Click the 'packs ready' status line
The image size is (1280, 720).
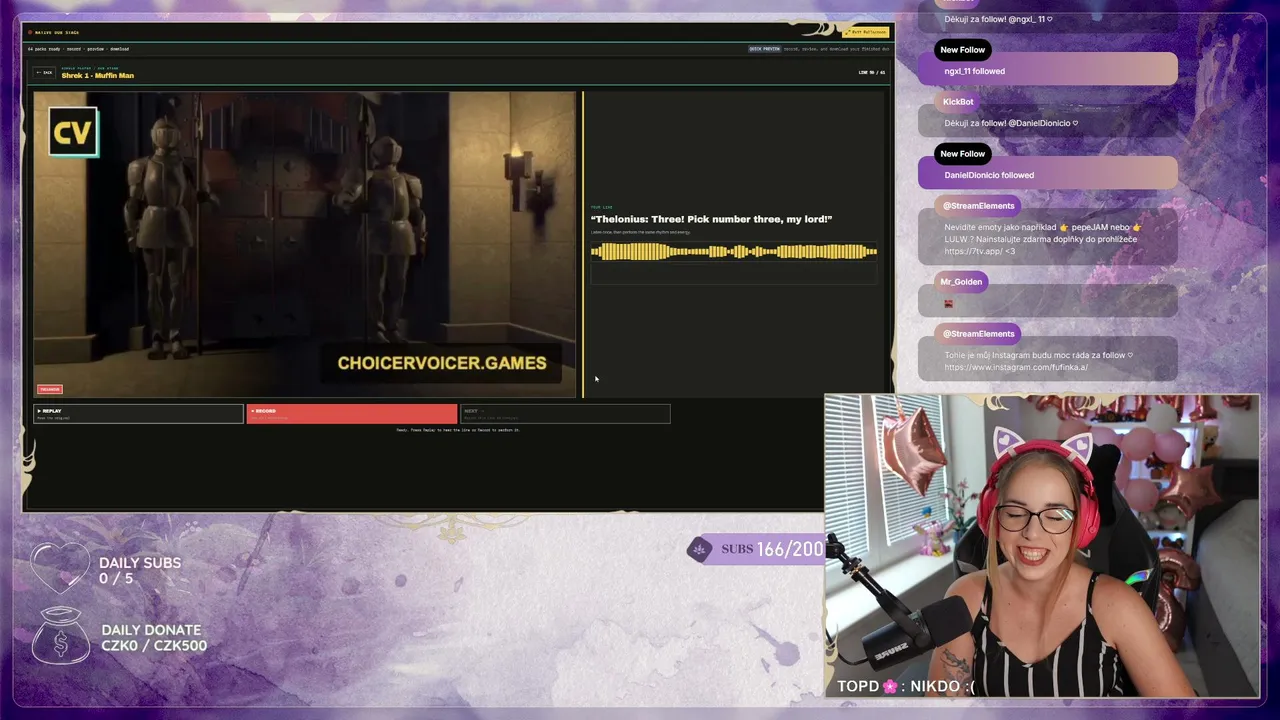point(78,49)
